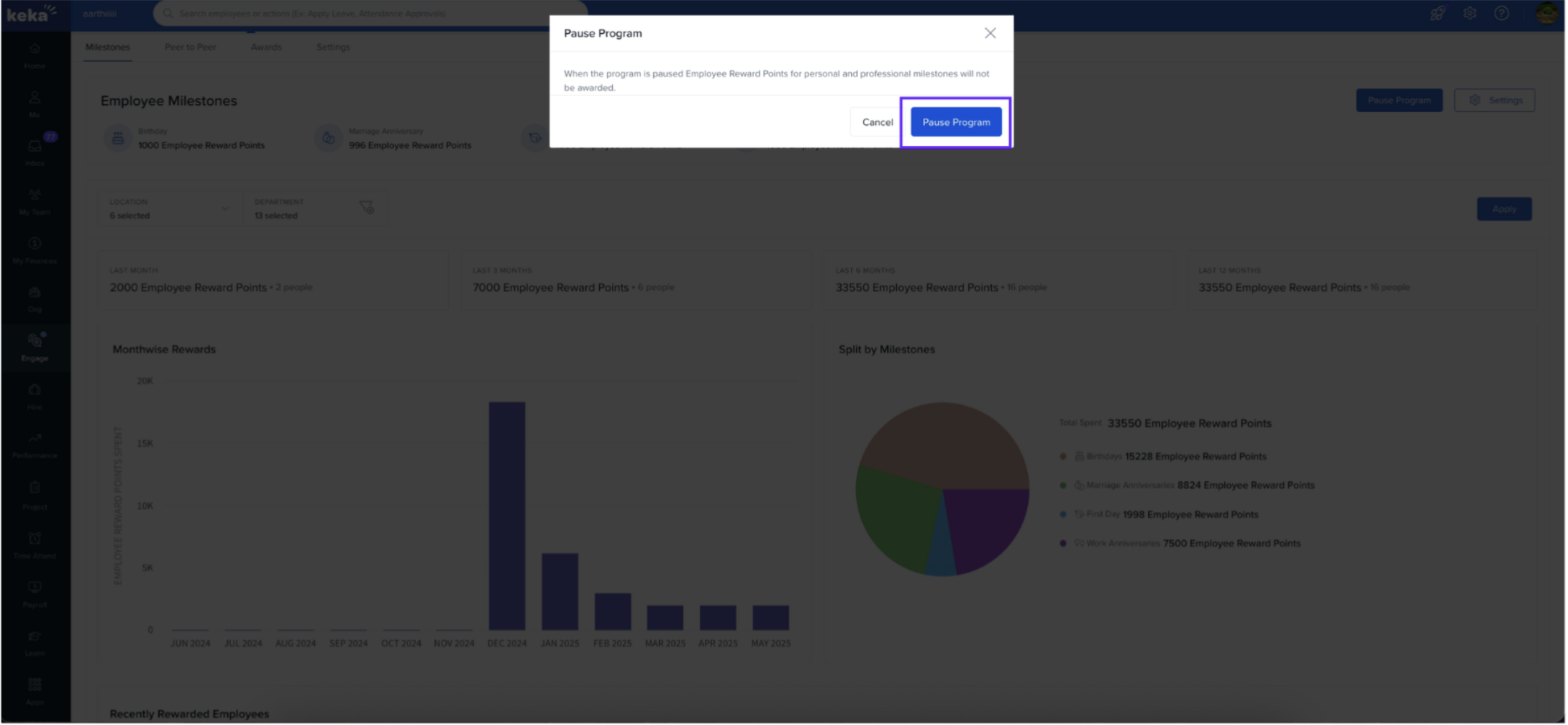This screenshot has width=1568, height=725.
Task: Open the top bar settings gear
Action: click(x=1469, y=14)
